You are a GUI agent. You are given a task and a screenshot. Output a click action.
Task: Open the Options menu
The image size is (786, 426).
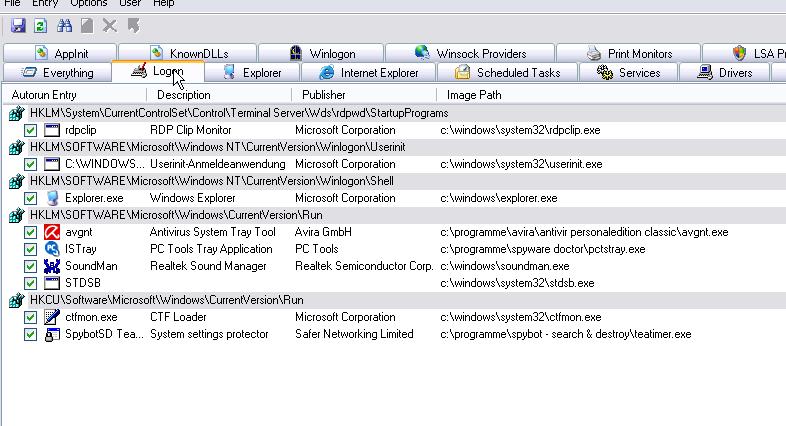pos(89,3)
